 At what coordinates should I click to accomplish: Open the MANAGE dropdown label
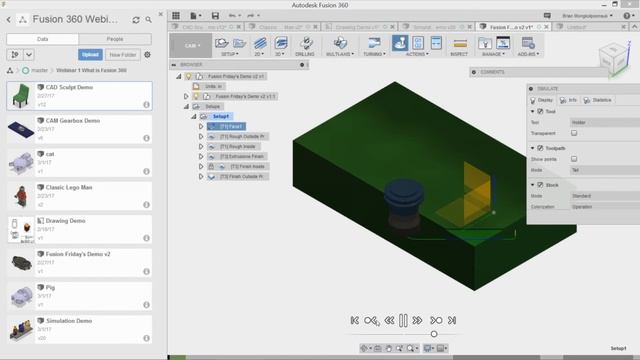click(x=493, y=54)
